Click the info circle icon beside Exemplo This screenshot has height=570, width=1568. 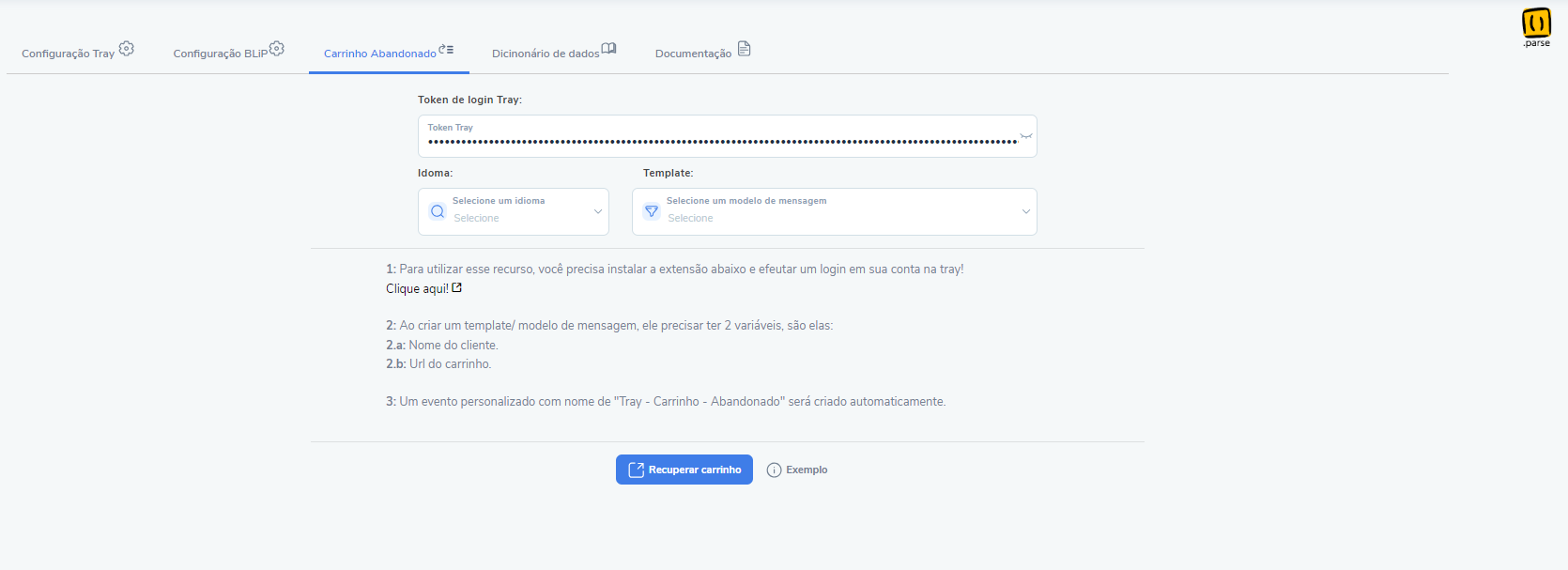774,470
